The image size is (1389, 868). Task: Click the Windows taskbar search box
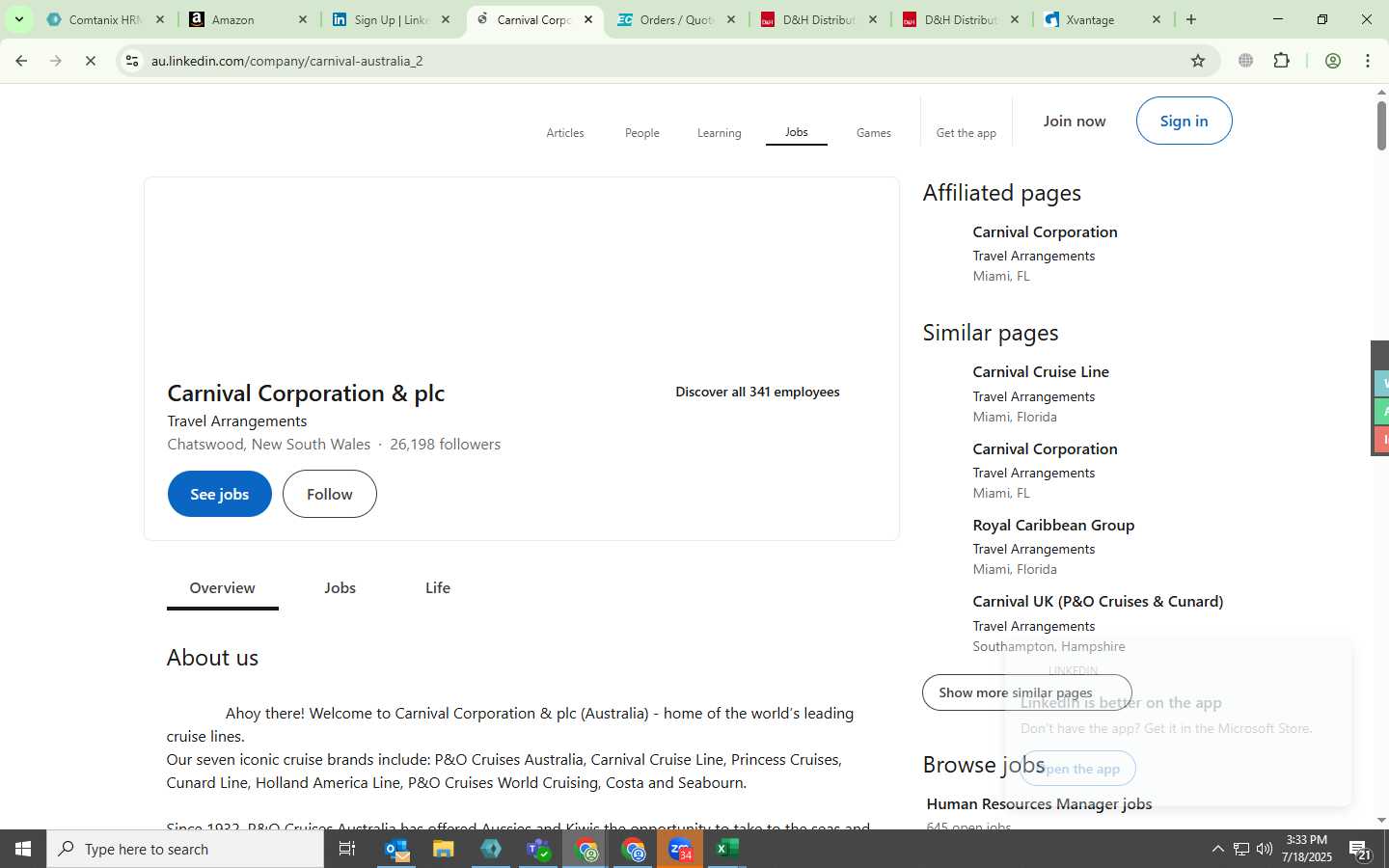(x=185, y=849)
